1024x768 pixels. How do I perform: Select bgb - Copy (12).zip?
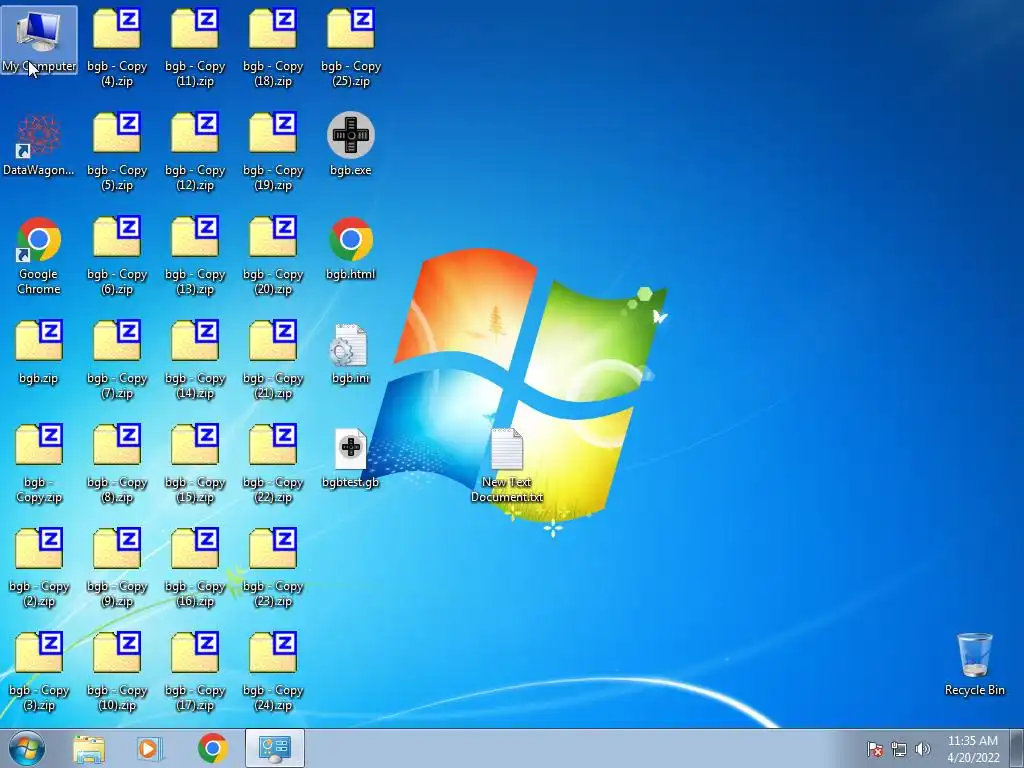click(195, 152)
